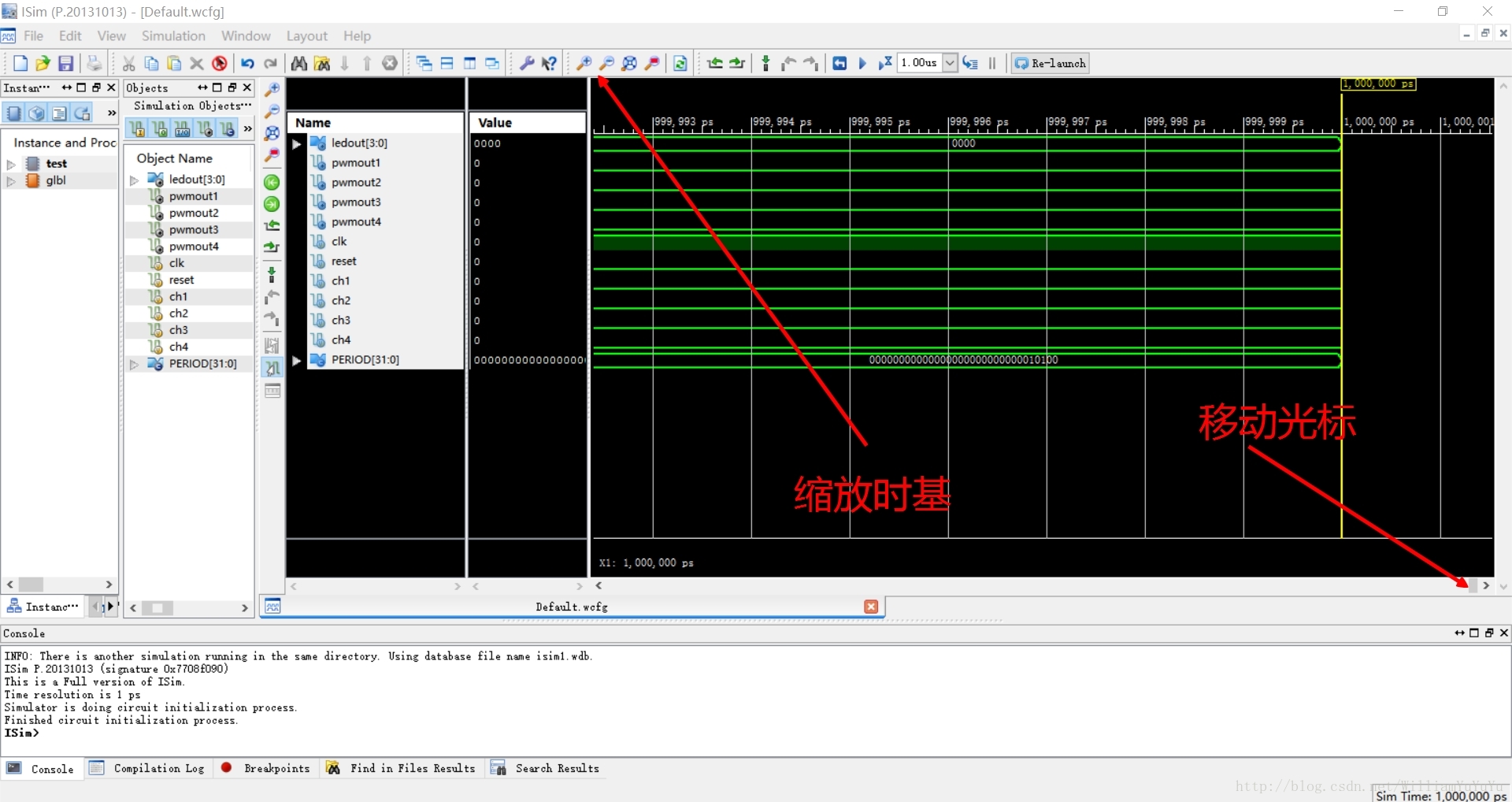
Task: Expand ledout[3:0] in the Objects list
Action: point(134,180)
